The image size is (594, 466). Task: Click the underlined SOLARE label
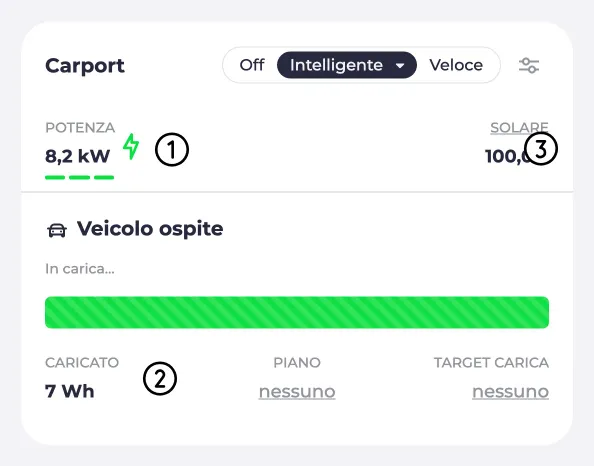click(519, 128)
